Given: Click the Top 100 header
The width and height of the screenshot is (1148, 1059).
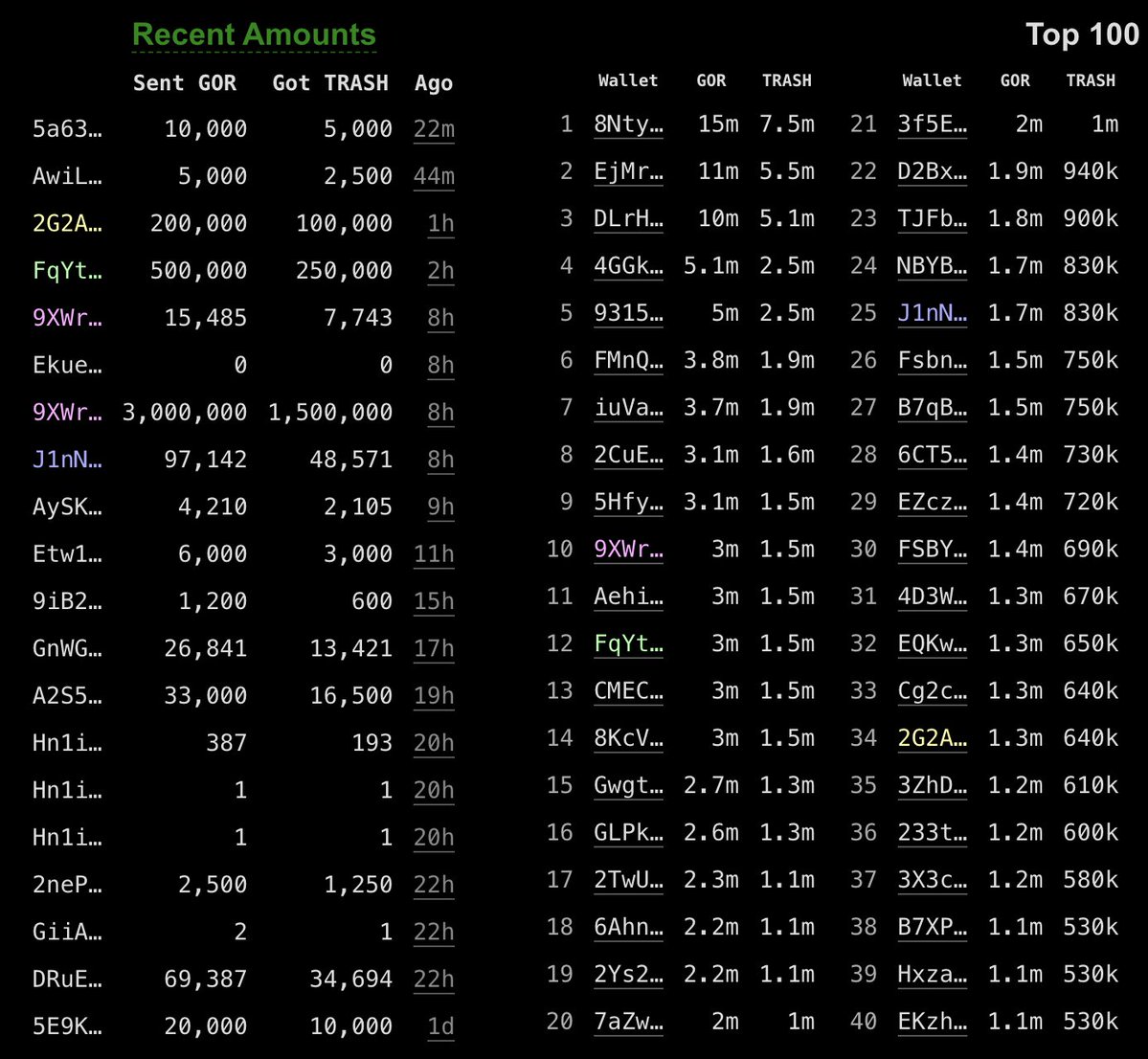Looking at the screenshot, I should click(x=1083, y=34).
